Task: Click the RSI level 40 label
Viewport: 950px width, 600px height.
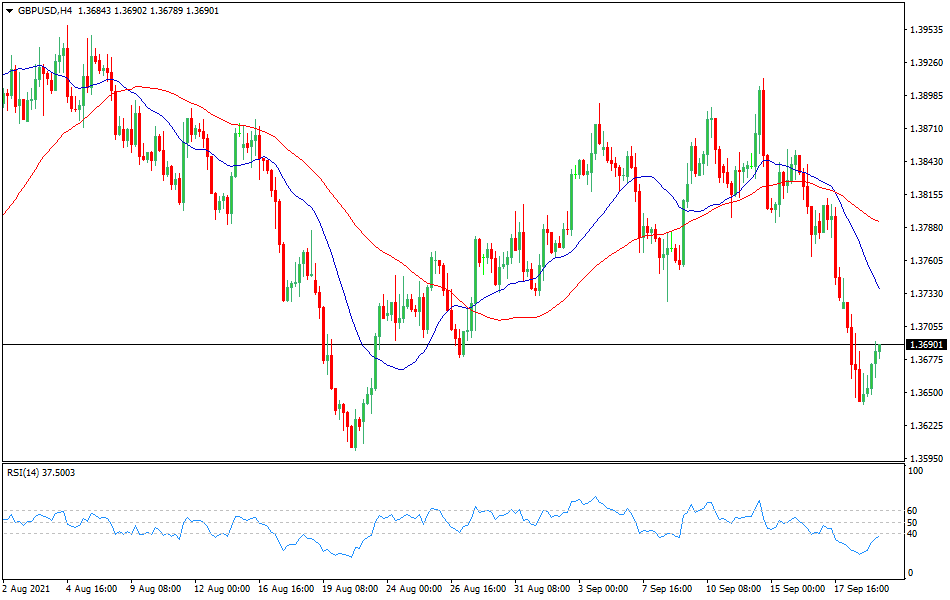Action: [x=911, y=534]
